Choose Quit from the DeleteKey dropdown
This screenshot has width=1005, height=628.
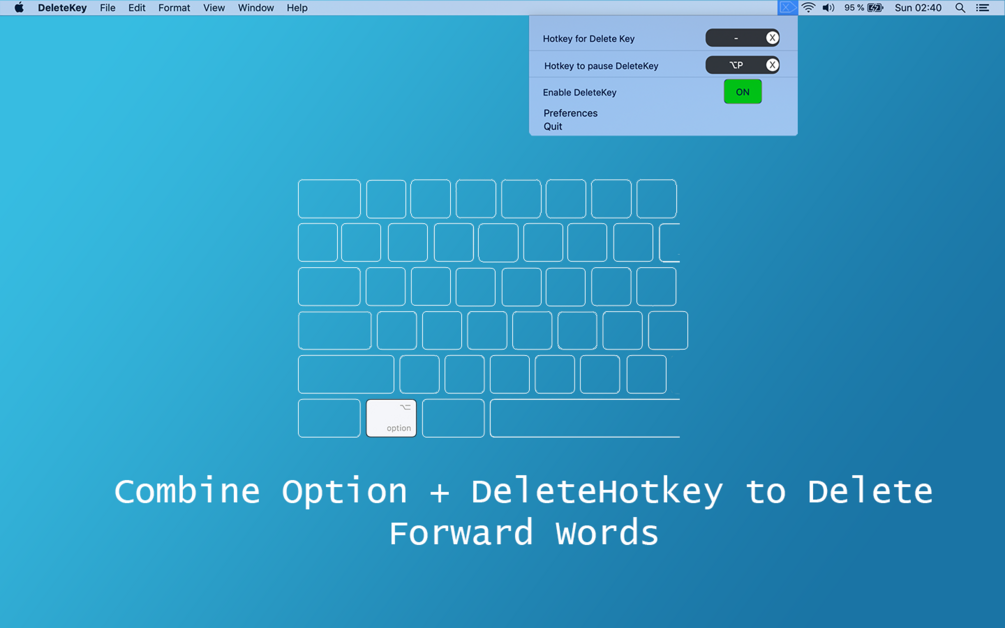pyautogui.click(x=552, y=126)
